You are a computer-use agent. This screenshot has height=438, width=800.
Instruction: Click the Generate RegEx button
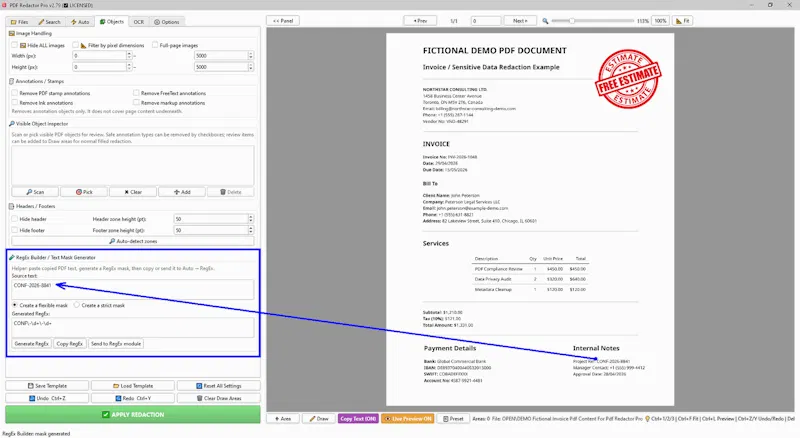(x=32, y=344)
